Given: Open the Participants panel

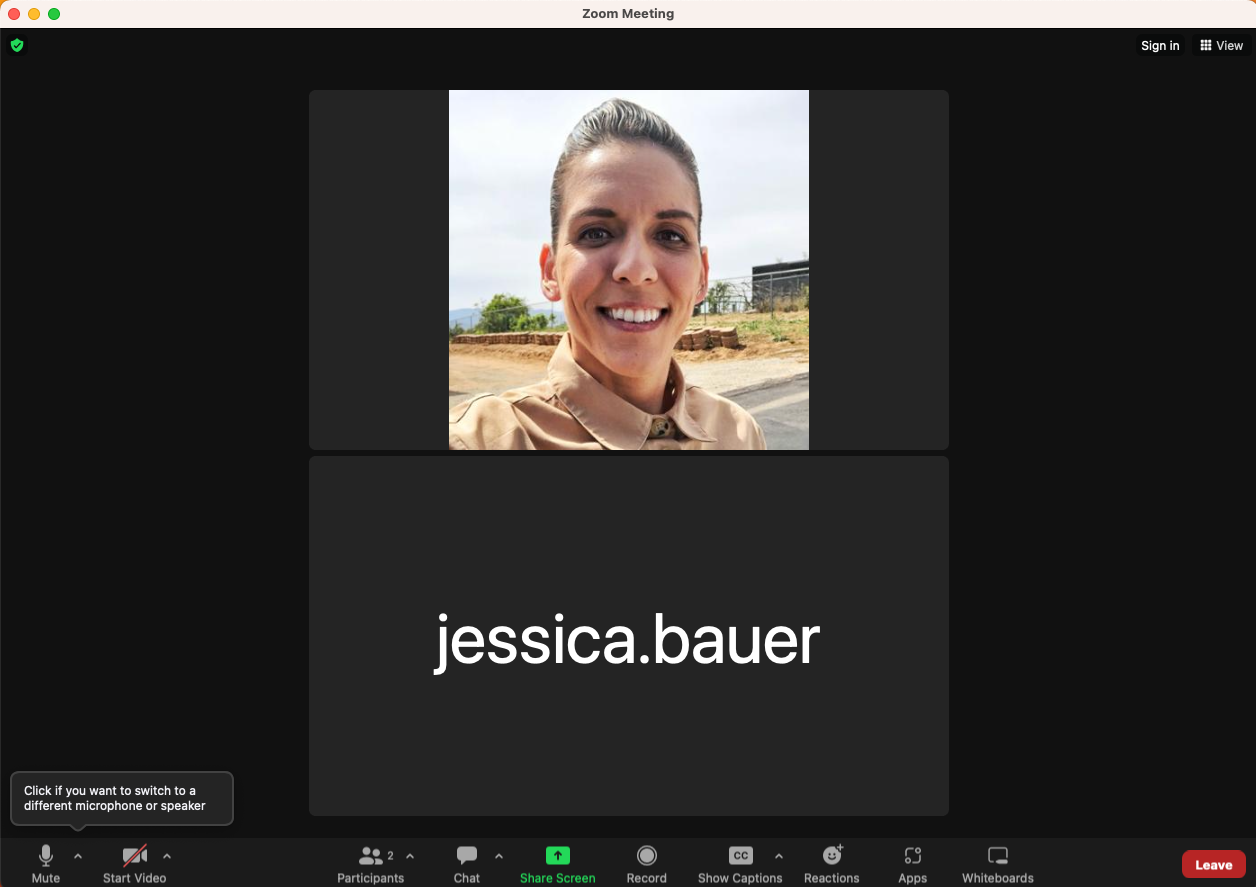Looking at the screenshot, I should pos(371,864).
